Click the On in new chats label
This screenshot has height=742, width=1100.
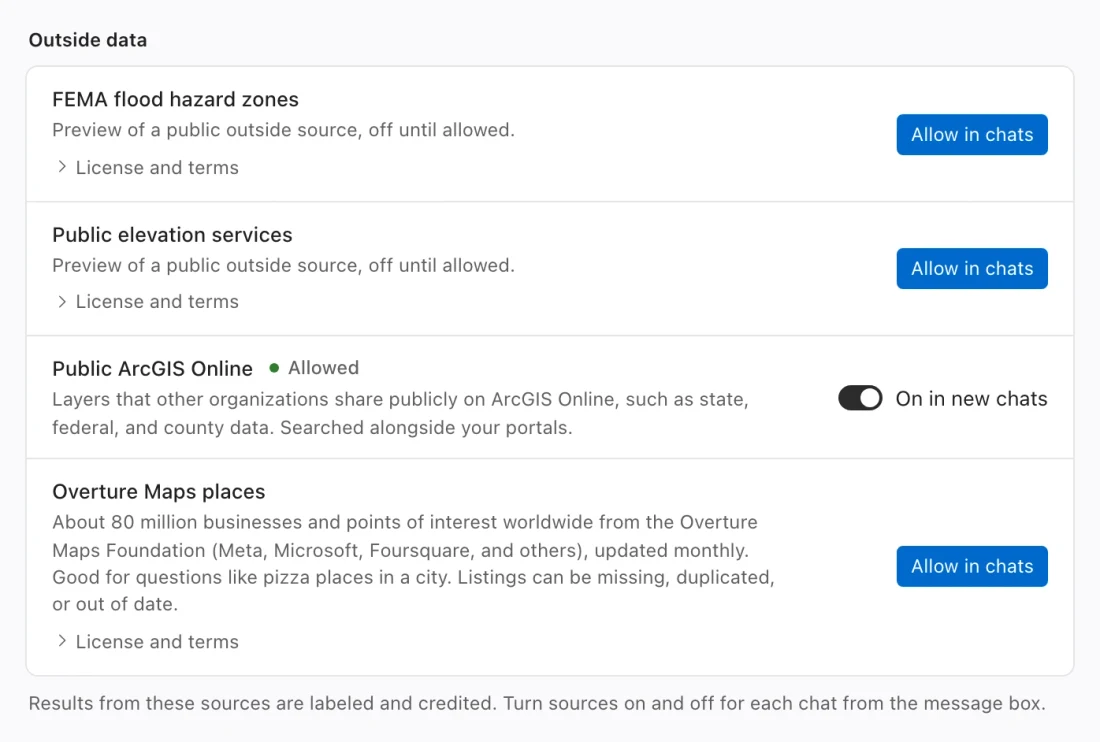(971, 398)
